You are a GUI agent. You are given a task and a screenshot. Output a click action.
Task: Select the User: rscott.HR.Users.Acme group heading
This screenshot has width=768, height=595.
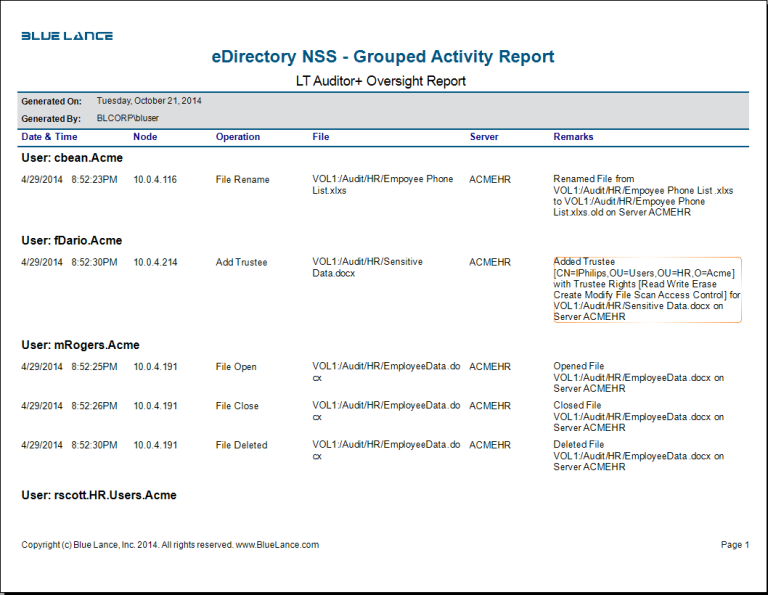(99, 496)
